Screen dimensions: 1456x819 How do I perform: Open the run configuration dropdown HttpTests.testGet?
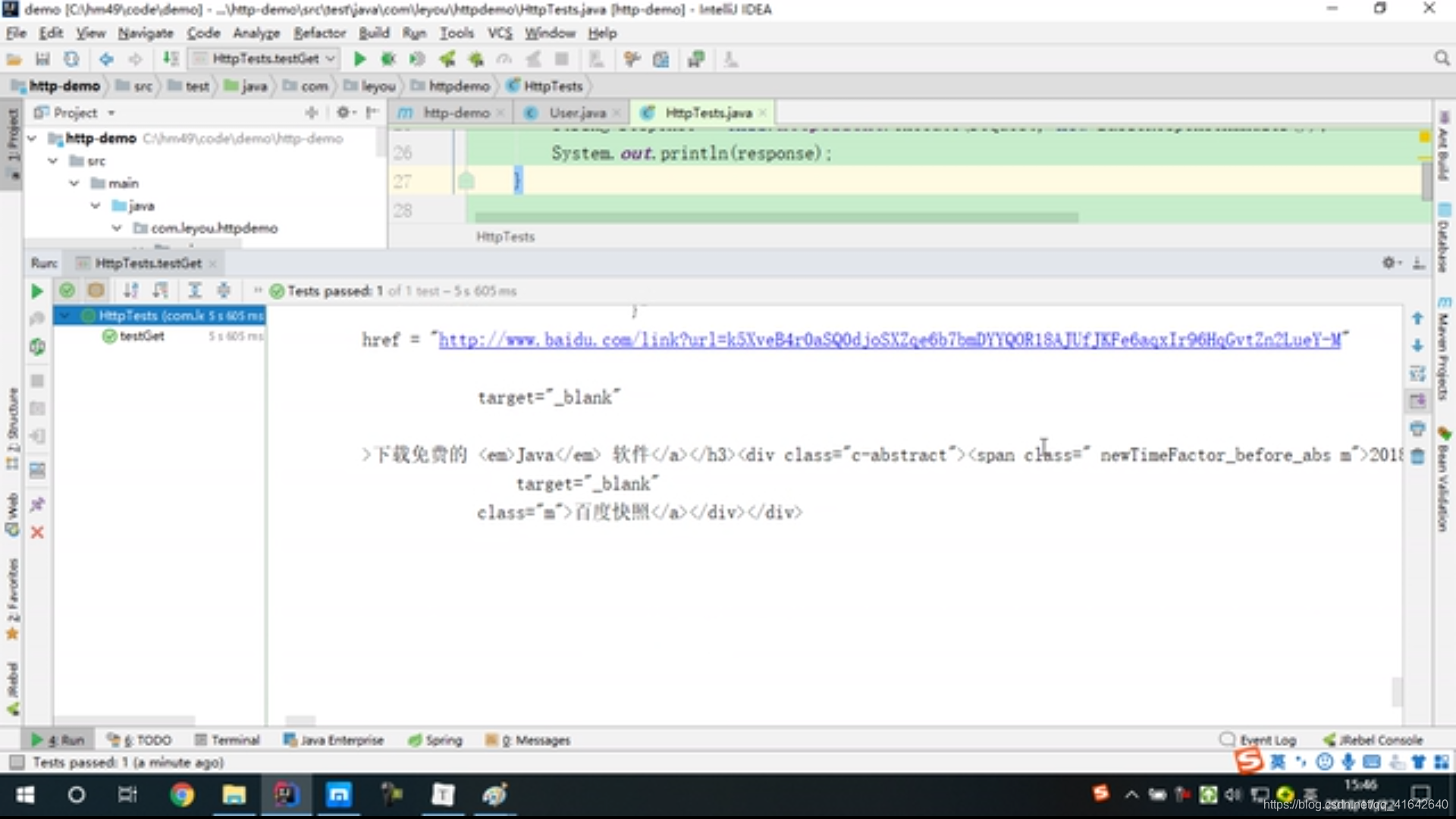click(263, 58)
